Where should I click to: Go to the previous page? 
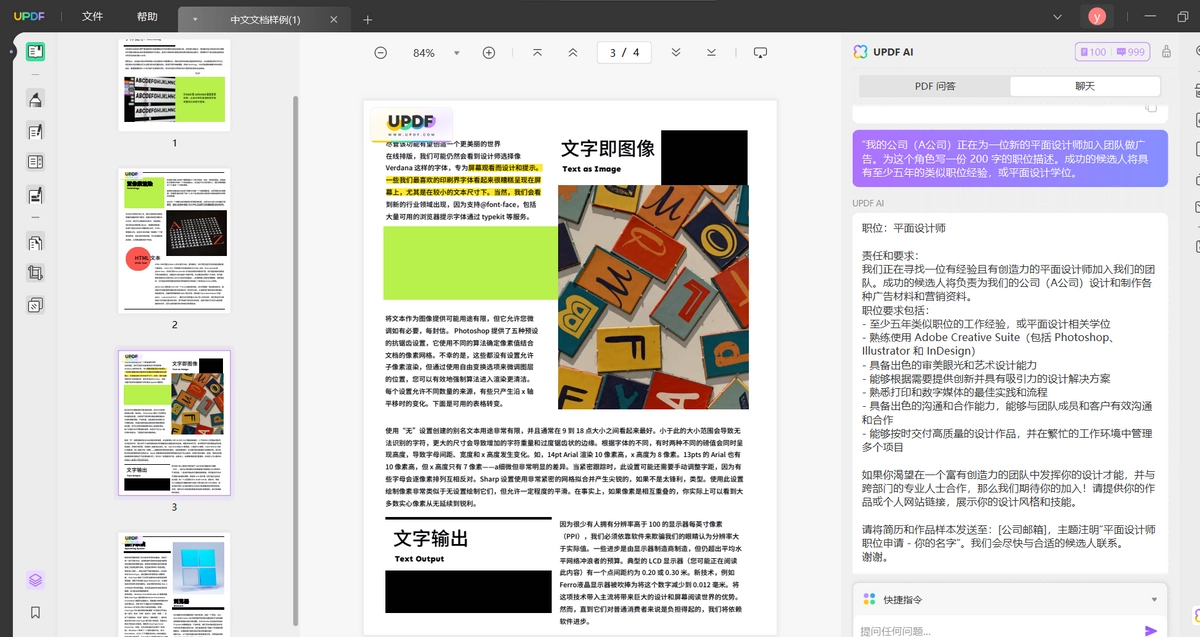pos(572,53)
